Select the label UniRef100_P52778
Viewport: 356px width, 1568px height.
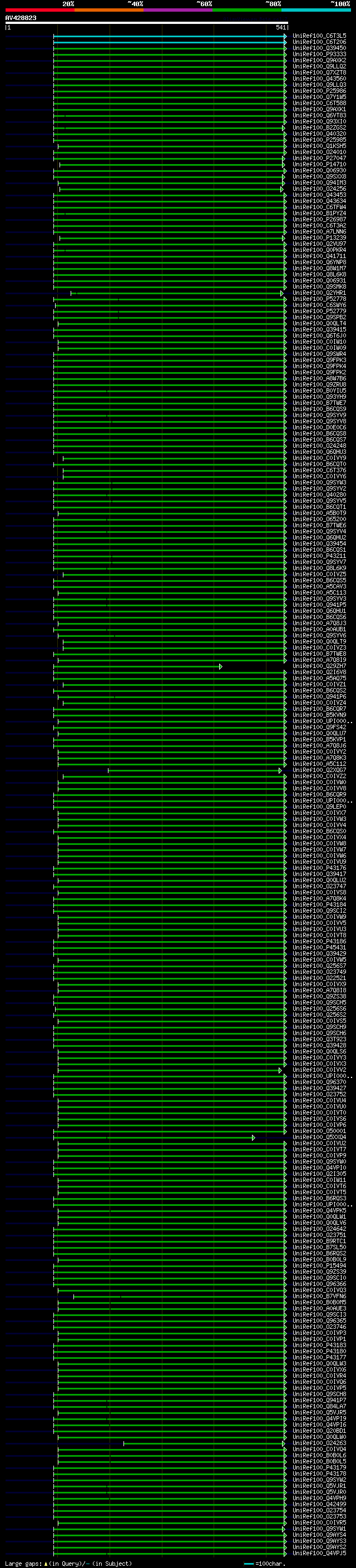click(319, 299)
